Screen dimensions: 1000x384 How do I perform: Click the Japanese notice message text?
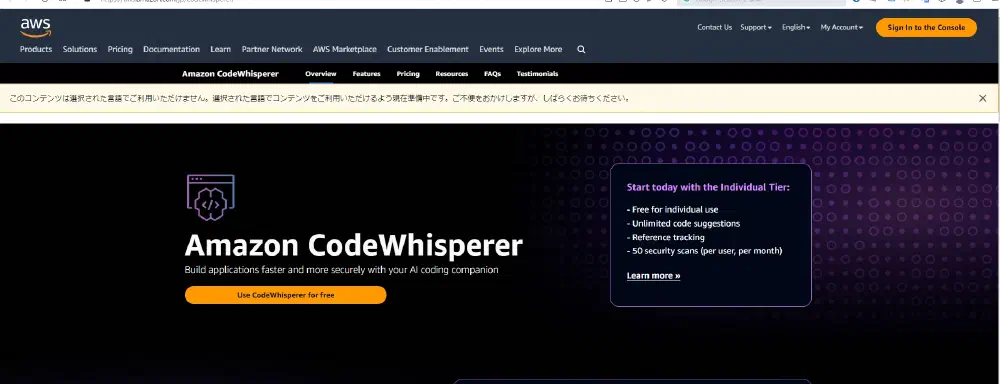coord(321,98)
